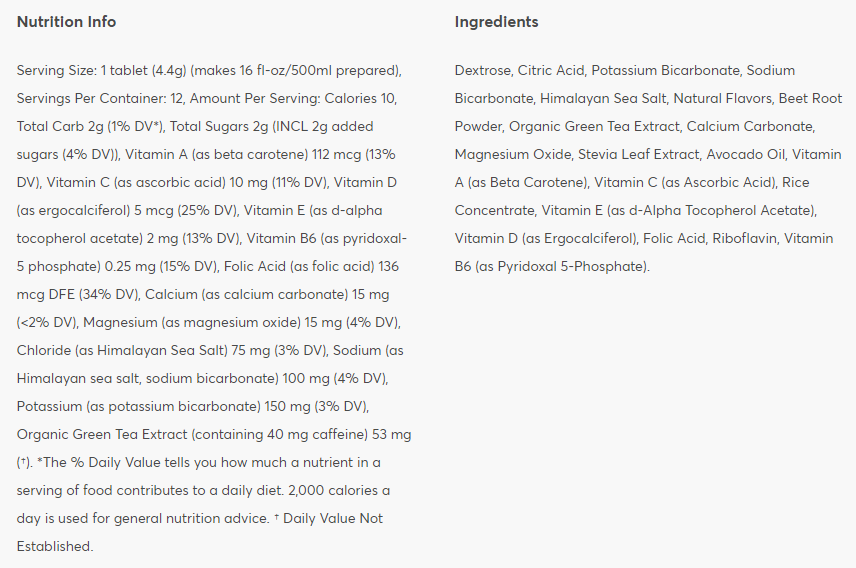Click the "Ingredients" heading

pyautogui.click(x=496, y=22)
